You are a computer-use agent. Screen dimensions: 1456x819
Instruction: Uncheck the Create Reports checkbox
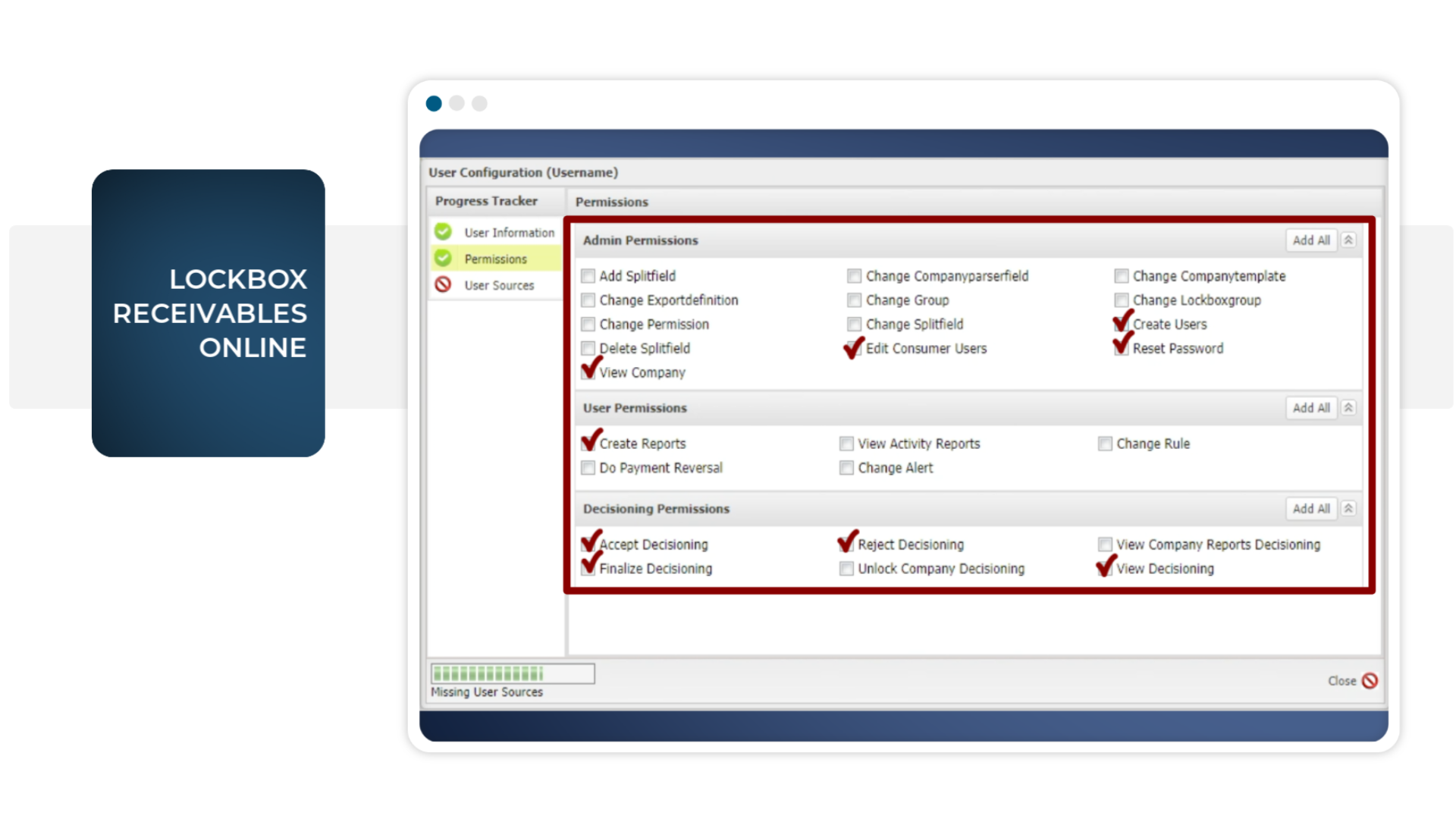tap(588, 444)
